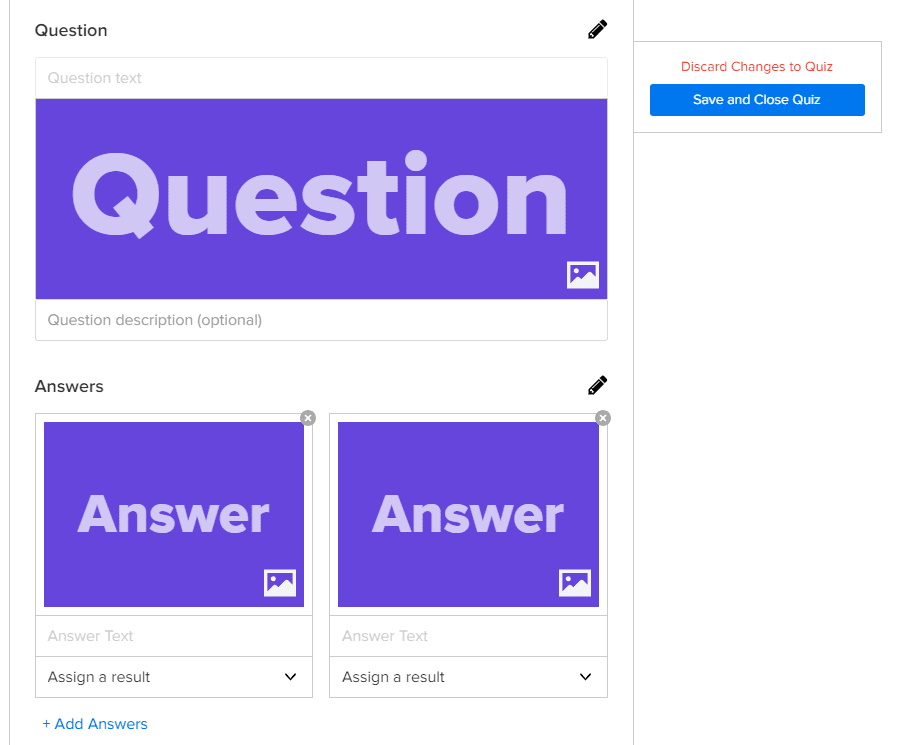Open image picker on first Answer card
The image size is (904, 745).
(x=280, y=583)
